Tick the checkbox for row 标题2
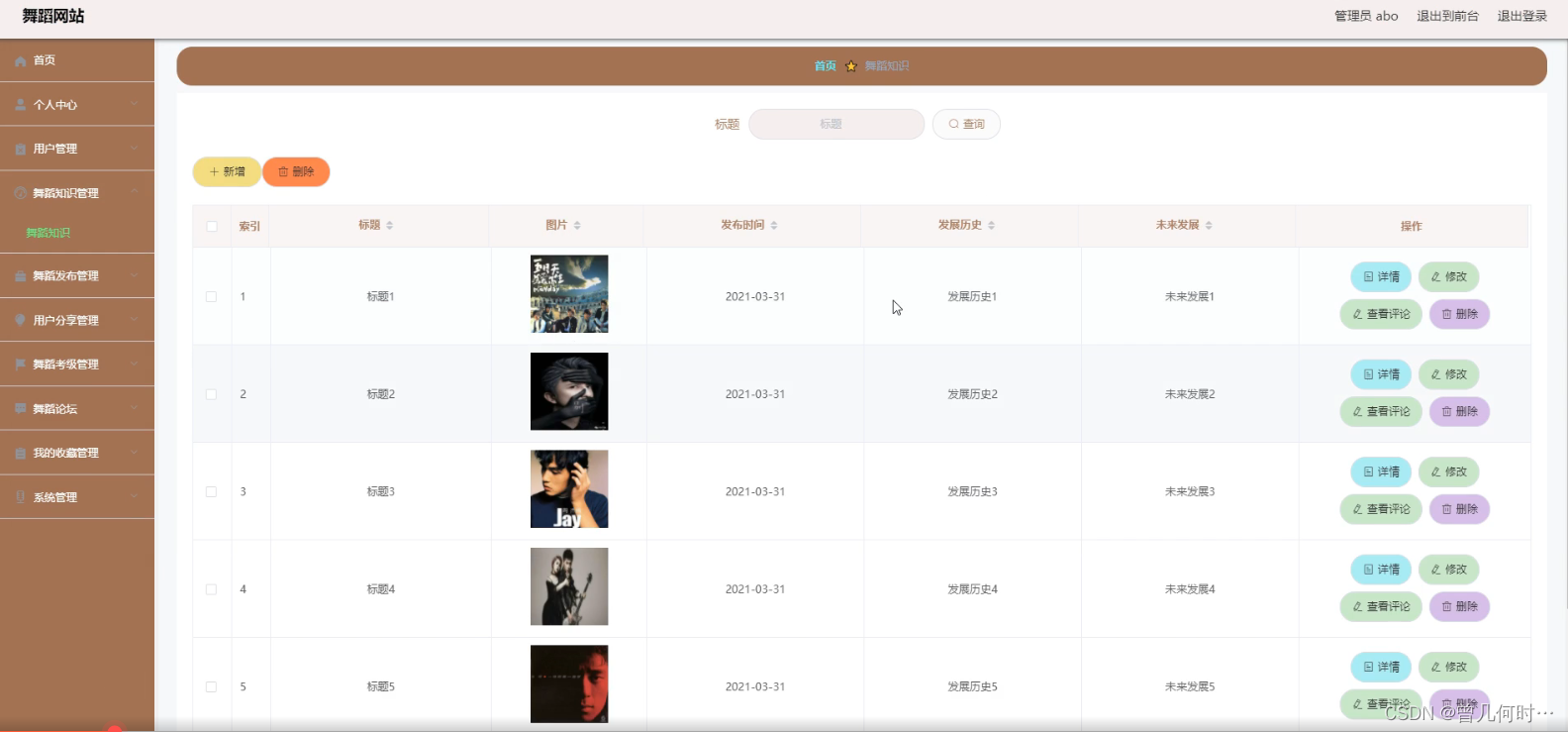The width and height of the screenshot is (1568, 732). tap(211, 394)
